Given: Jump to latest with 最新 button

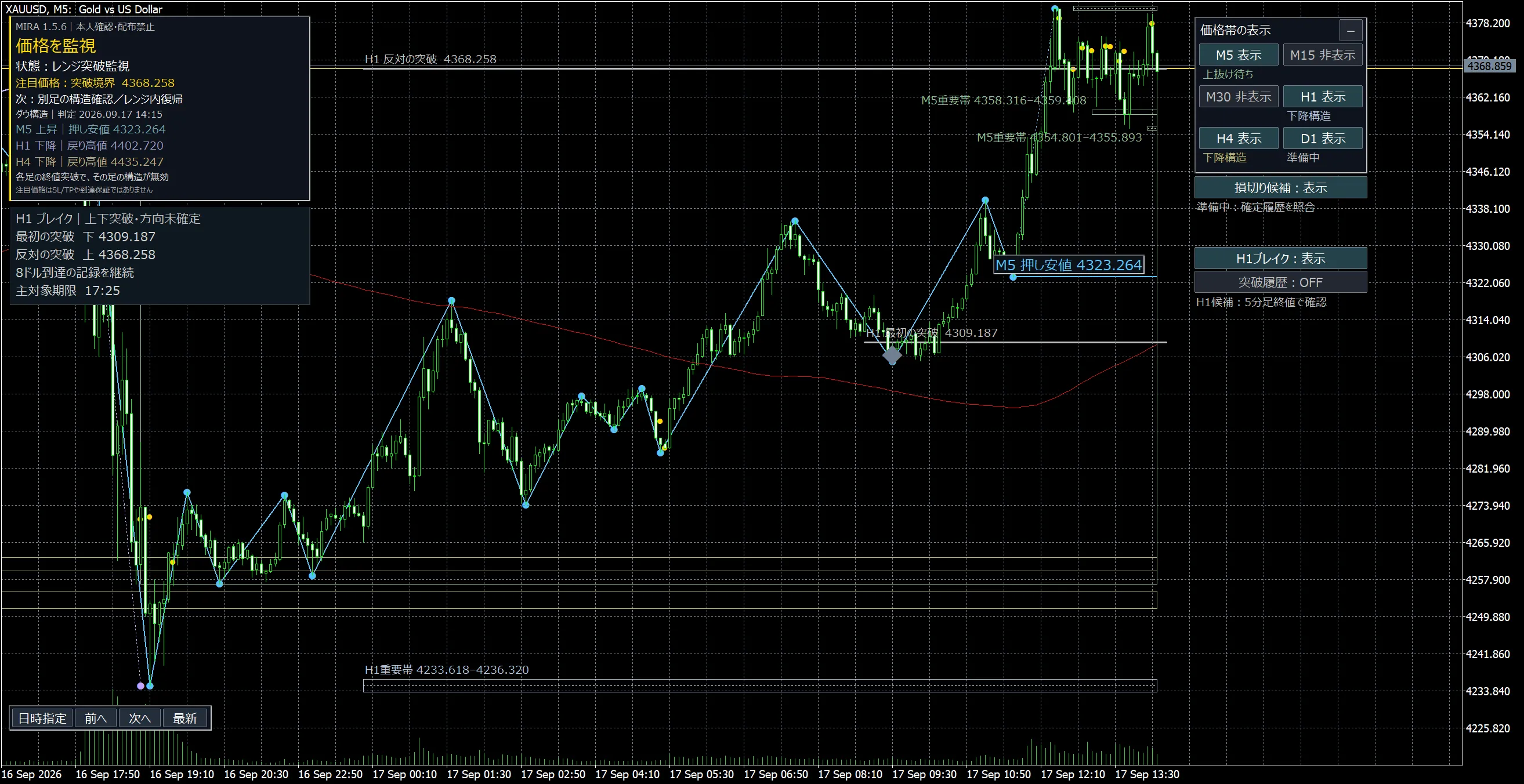Looking at the screenshot, I should point(184,718).
